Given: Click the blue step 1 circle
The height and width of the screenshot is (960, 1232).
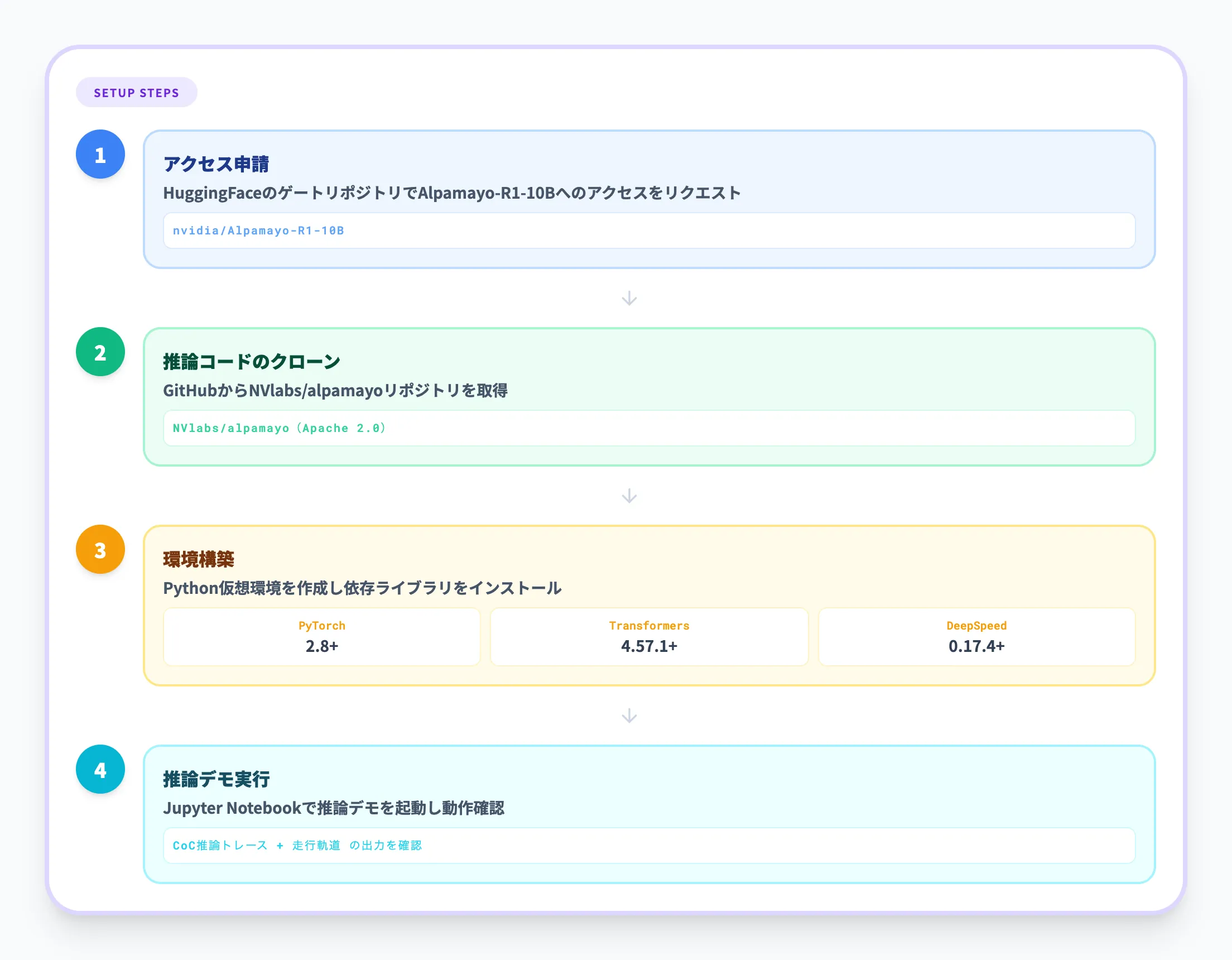Looking at the screenshot, I should [x=100, y=155].
